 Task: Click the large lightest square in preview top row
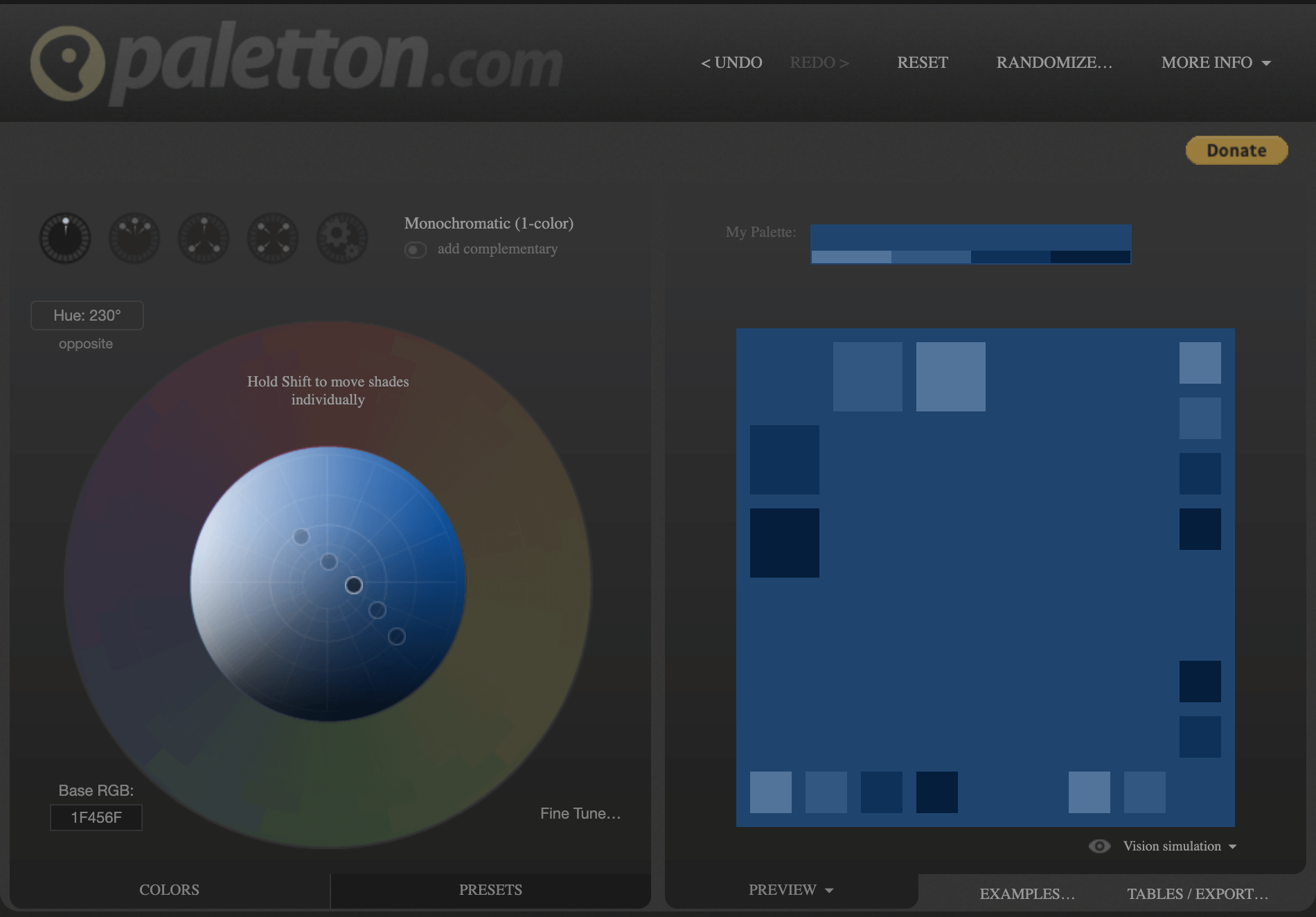(951, 377)
